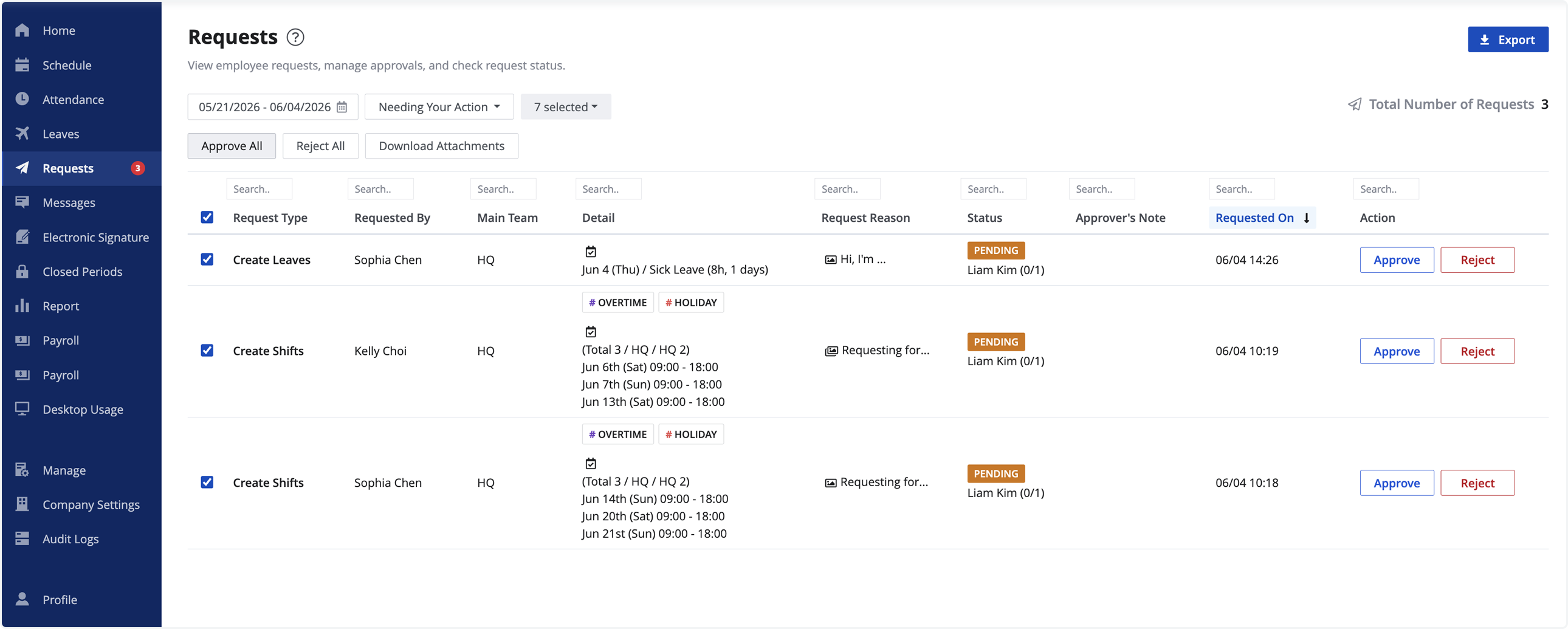Toggle the select-all checkbox in table header

207,218
